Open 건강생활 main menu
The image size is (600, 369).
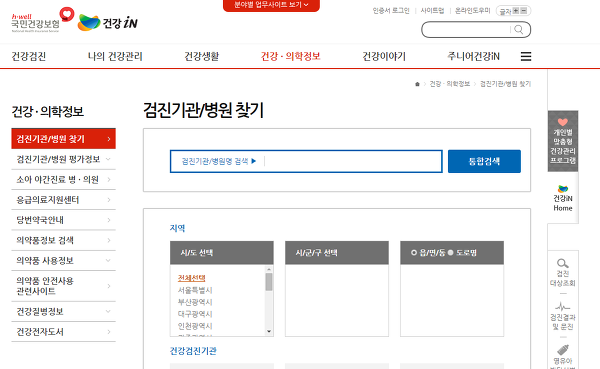coord(202,56)
